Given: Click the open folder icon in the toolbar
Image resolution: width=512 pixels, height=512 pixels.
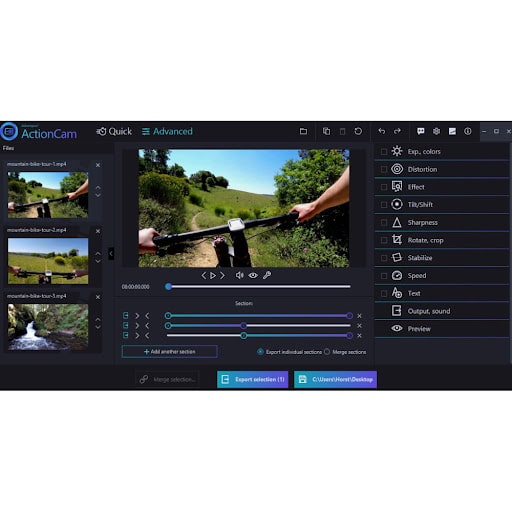Looking at the screenshot, I should point(303,131).
